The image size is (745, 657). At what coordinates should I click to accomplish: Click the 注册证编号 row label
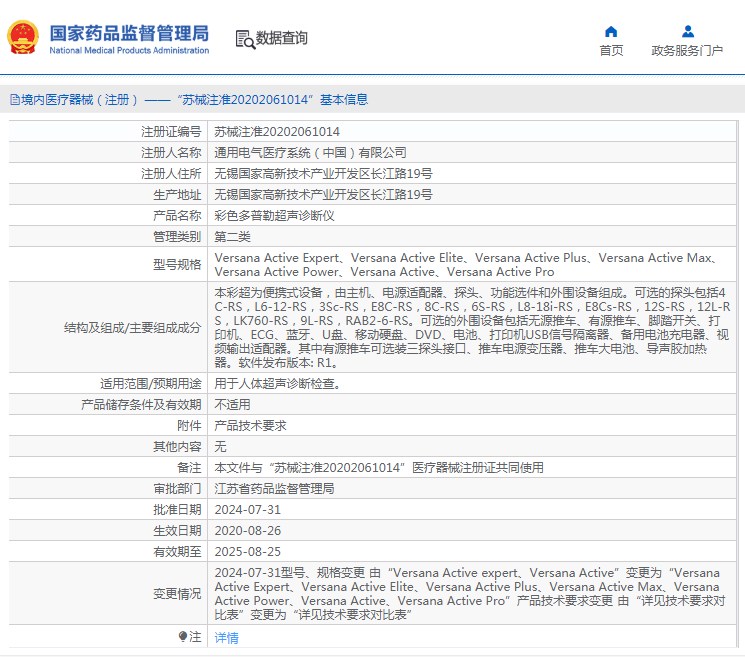tap(171, 132)
